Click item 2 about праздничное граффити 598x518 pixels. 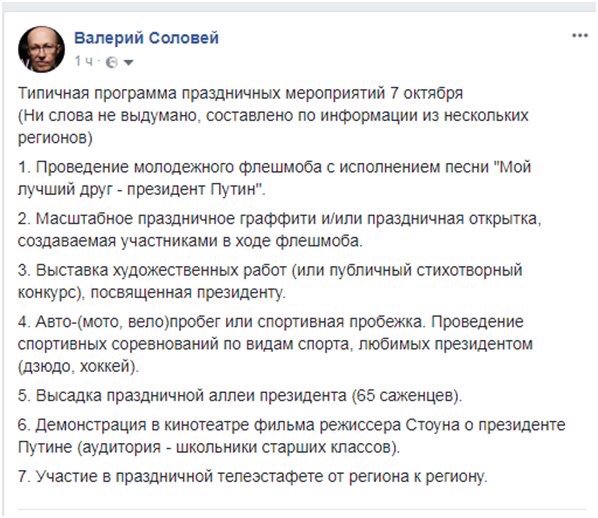coord(280,230)
